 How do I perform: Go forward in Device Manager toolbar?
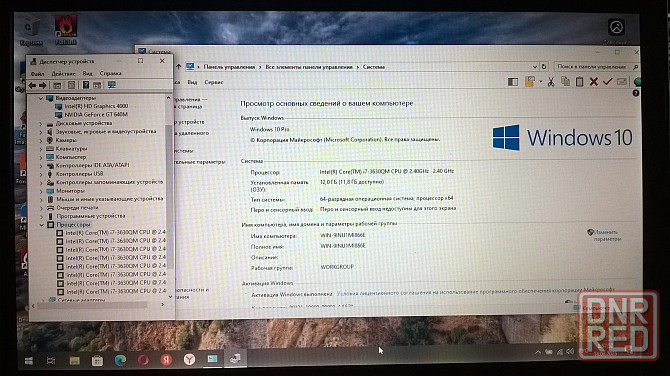(x=42, y=85)
